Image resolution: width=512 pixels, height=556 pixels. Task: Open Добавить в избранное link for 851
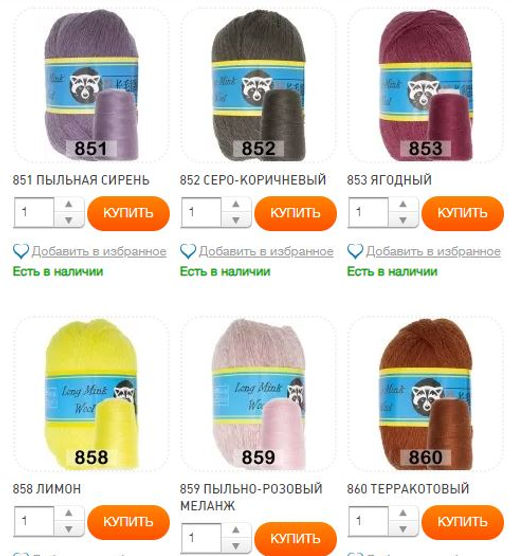click(x=99, y=251)
